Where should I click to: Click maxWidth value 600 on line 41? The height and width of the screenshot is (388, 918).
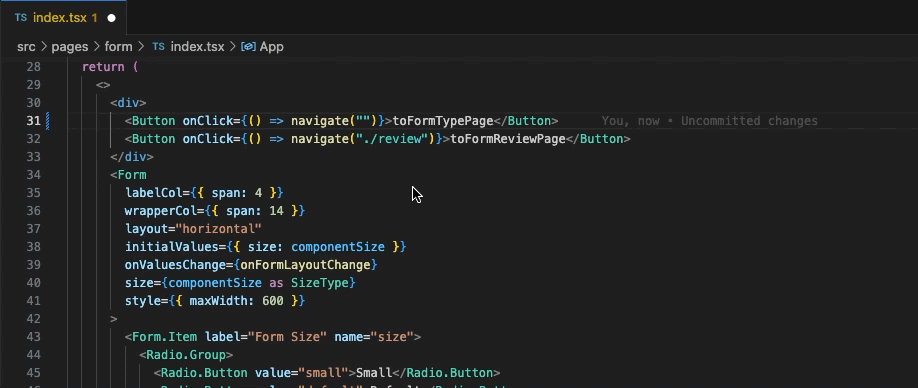(273, 301)
